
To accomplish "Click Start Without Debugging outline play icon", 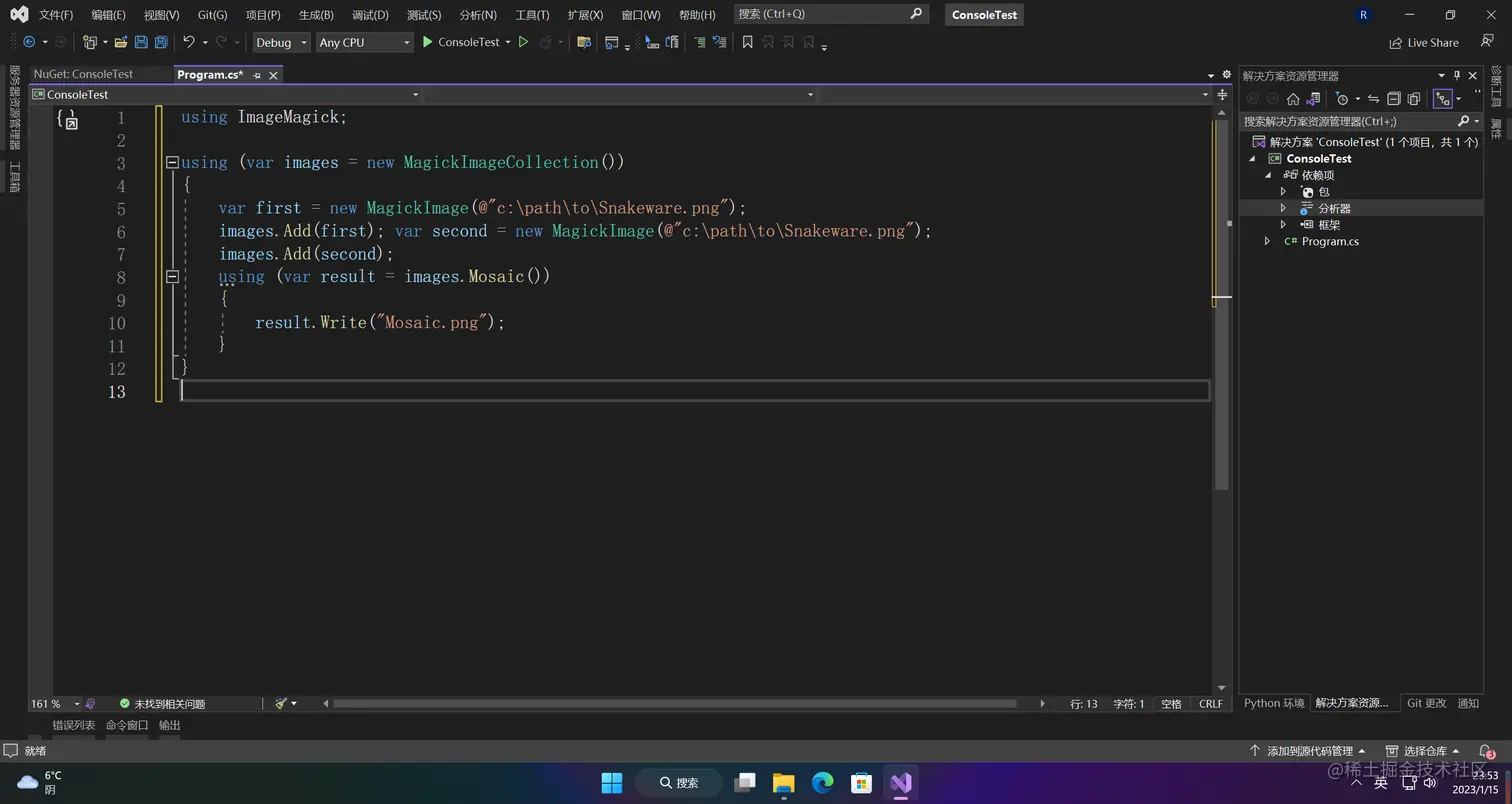I will coord(523,42).
